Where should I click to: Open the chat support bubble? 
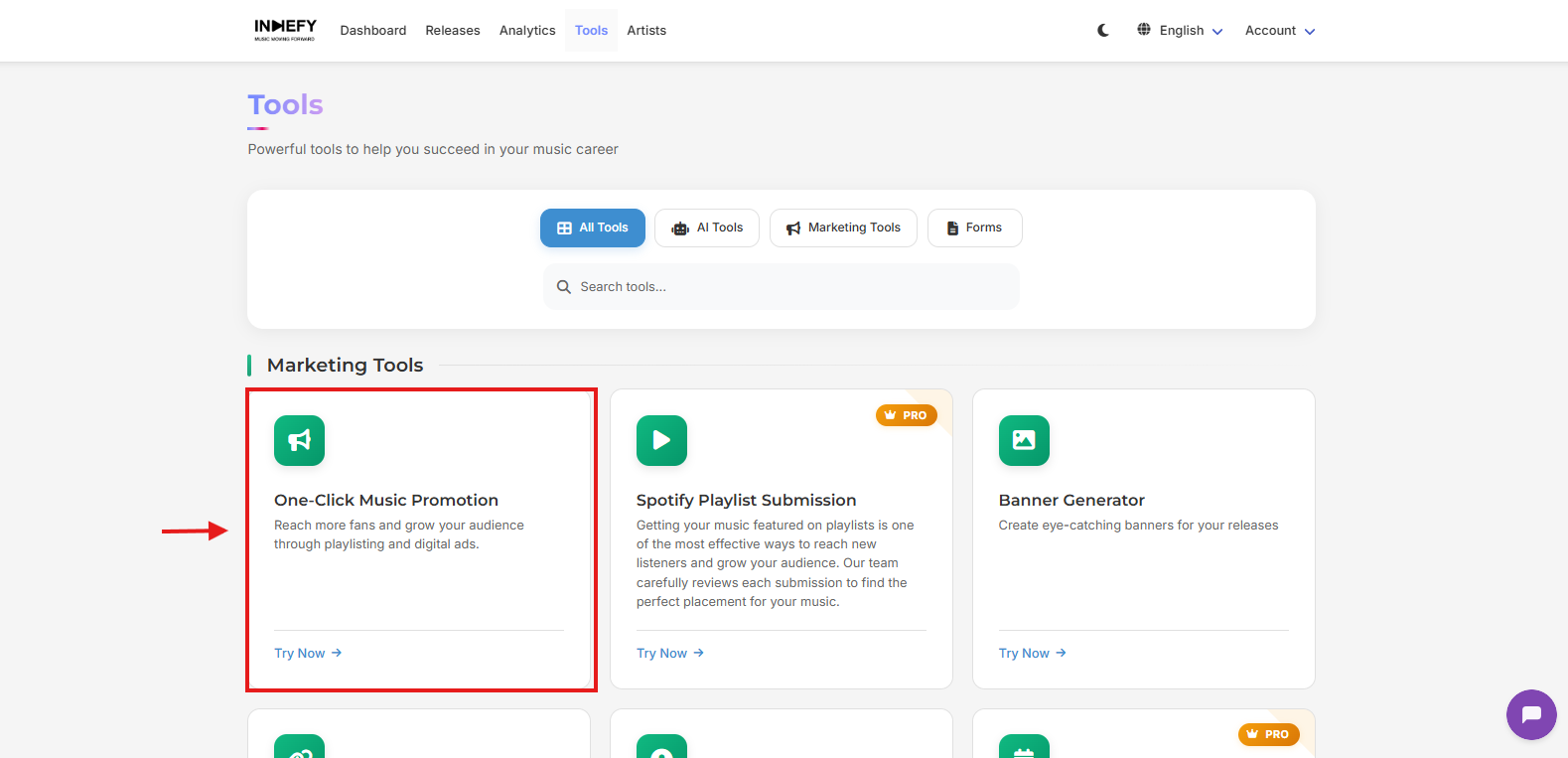click(x=1530, y=714)
